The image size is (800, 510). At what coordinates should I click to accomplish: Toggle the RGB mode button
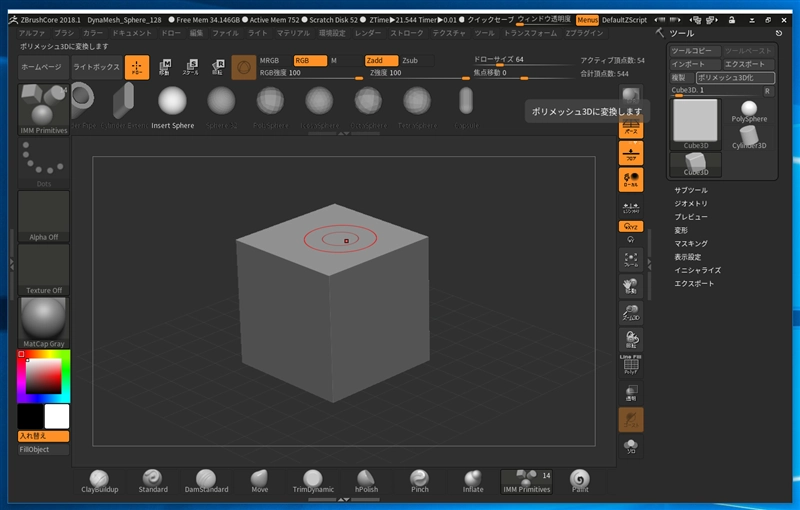click(310, 60)
